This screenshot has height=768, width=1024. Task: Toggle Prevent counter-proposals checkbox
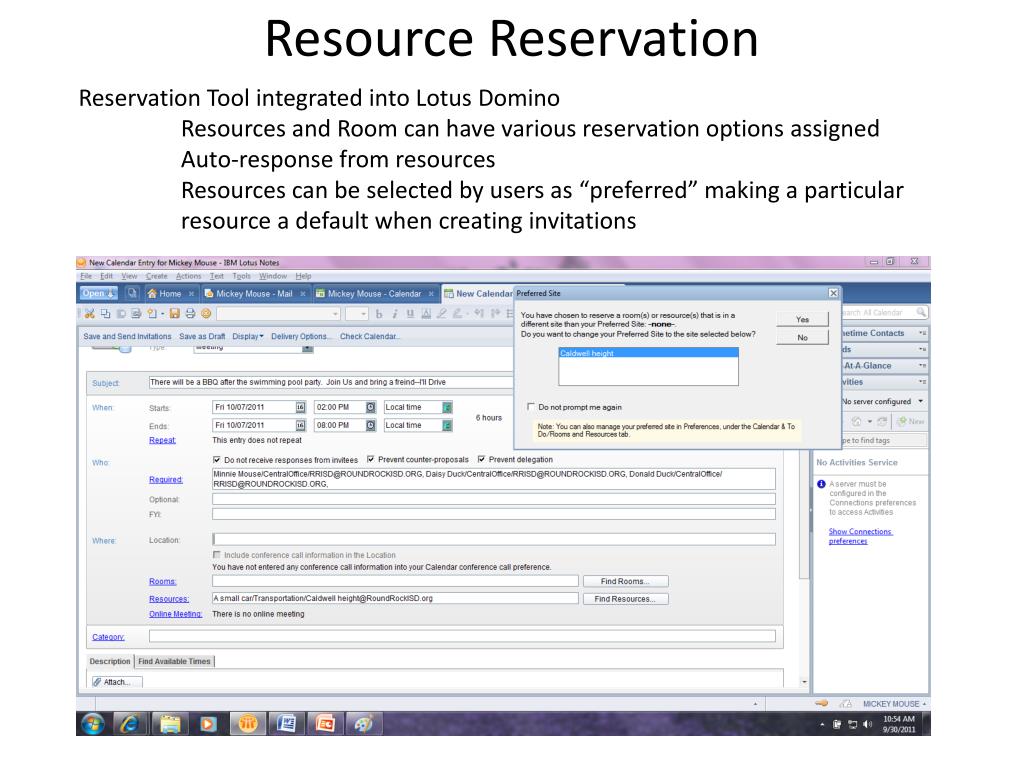point(371,460)
